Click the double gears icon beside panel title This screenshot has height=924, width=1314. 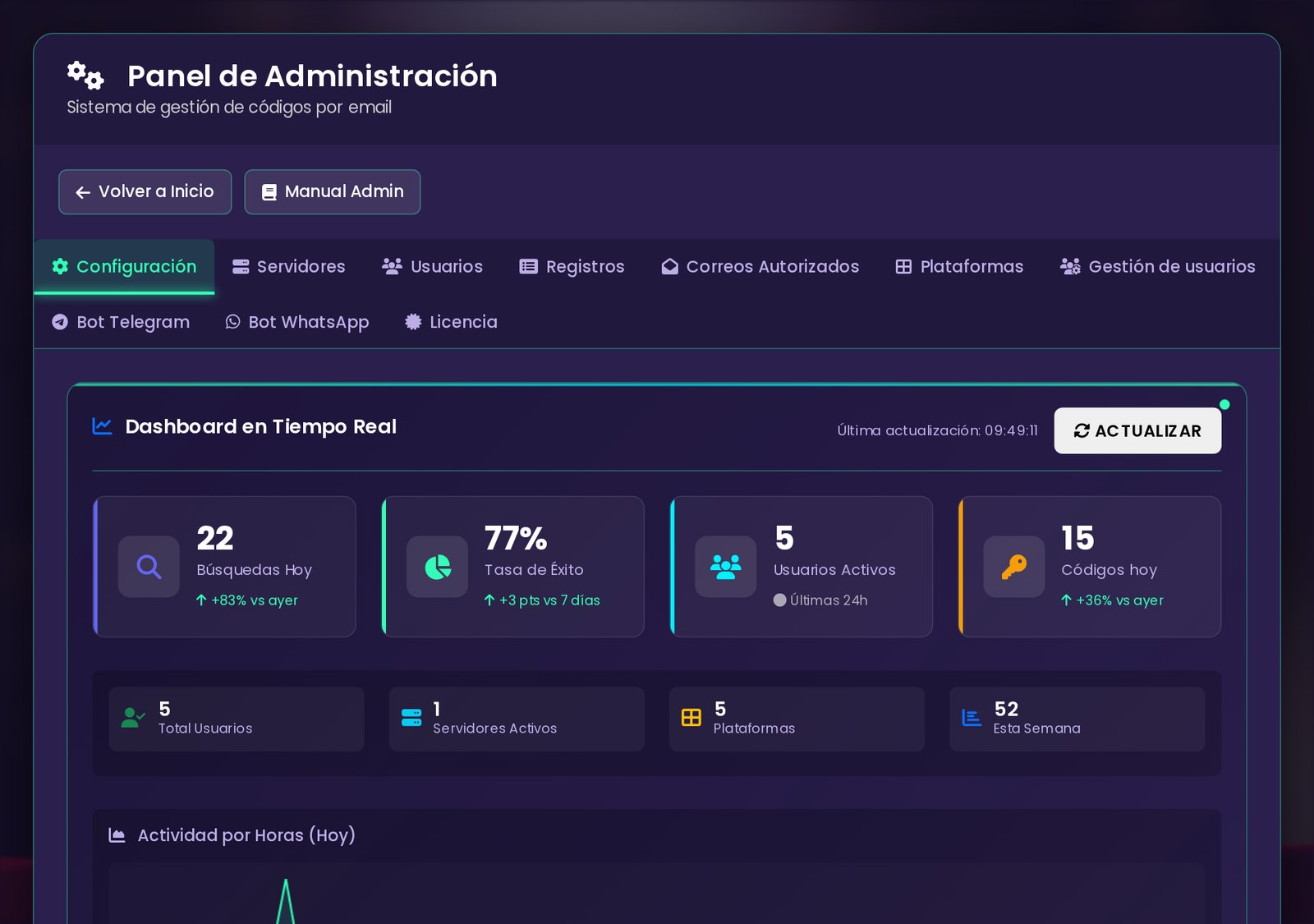pyautogui.click(x=85, y=76)
